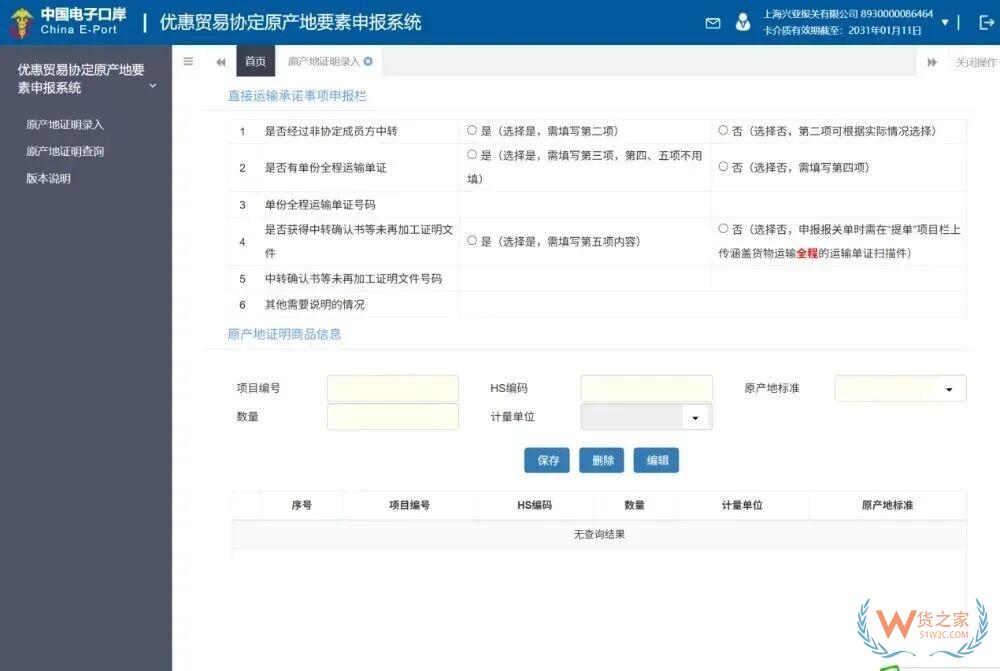This screenshot has width=1000, height=671.
Task: Open the envelope message icon in header
Action: tap(712, 22)
